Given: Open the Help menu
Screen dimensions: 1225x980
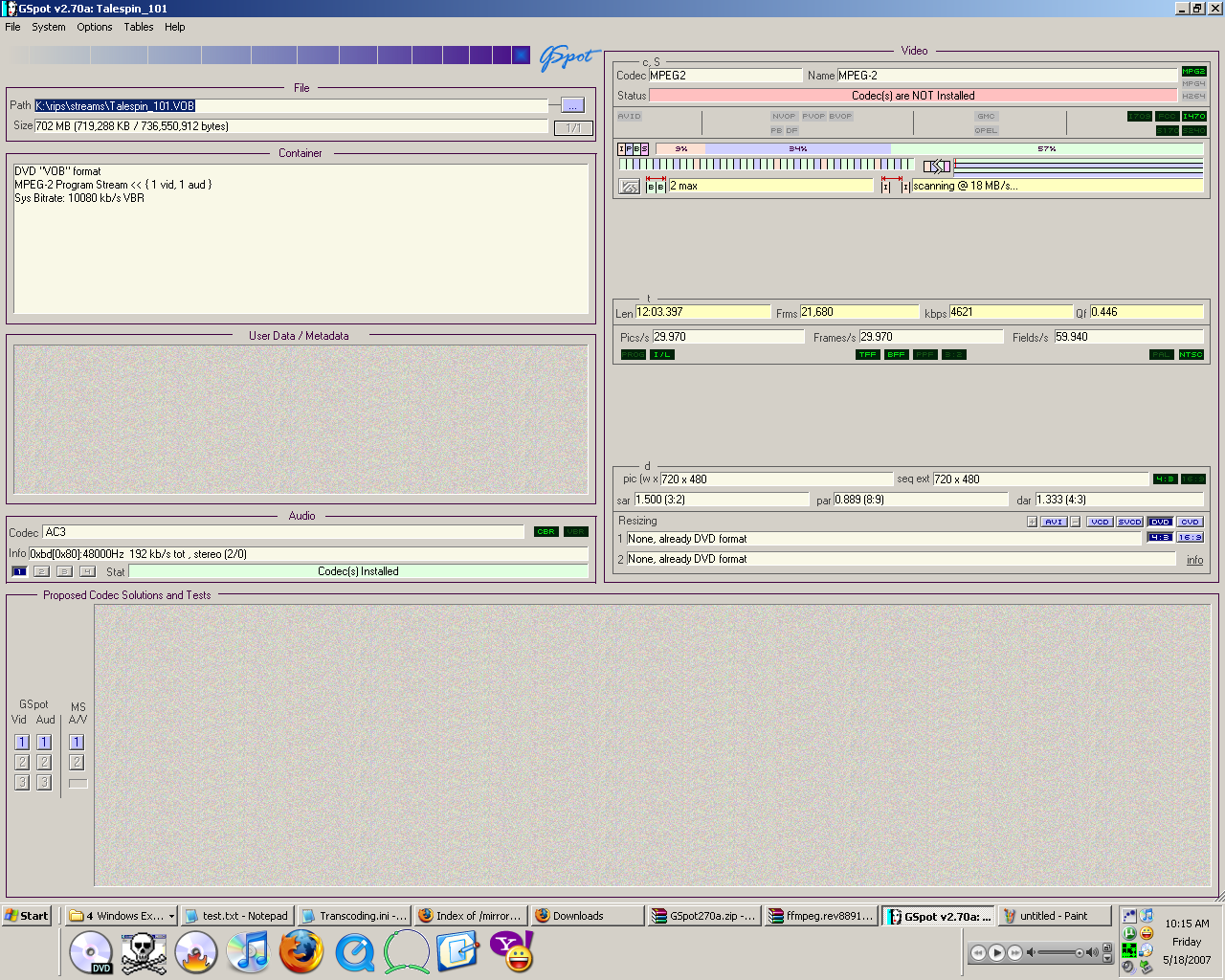Looking at the screenshot, I should (175, 27).
